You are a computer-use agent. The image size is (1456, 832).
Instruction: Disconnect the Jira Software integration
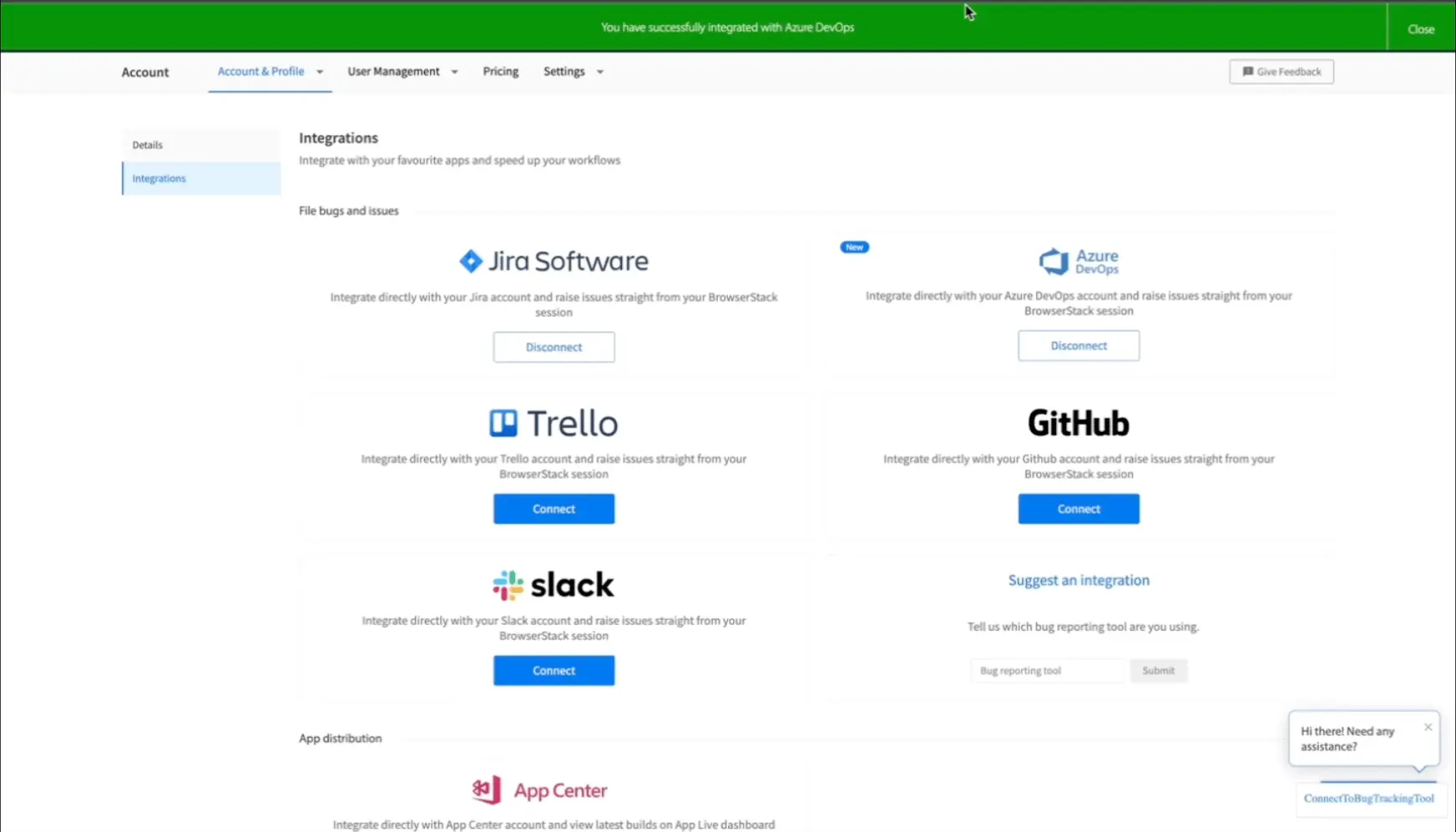point(554,348)
